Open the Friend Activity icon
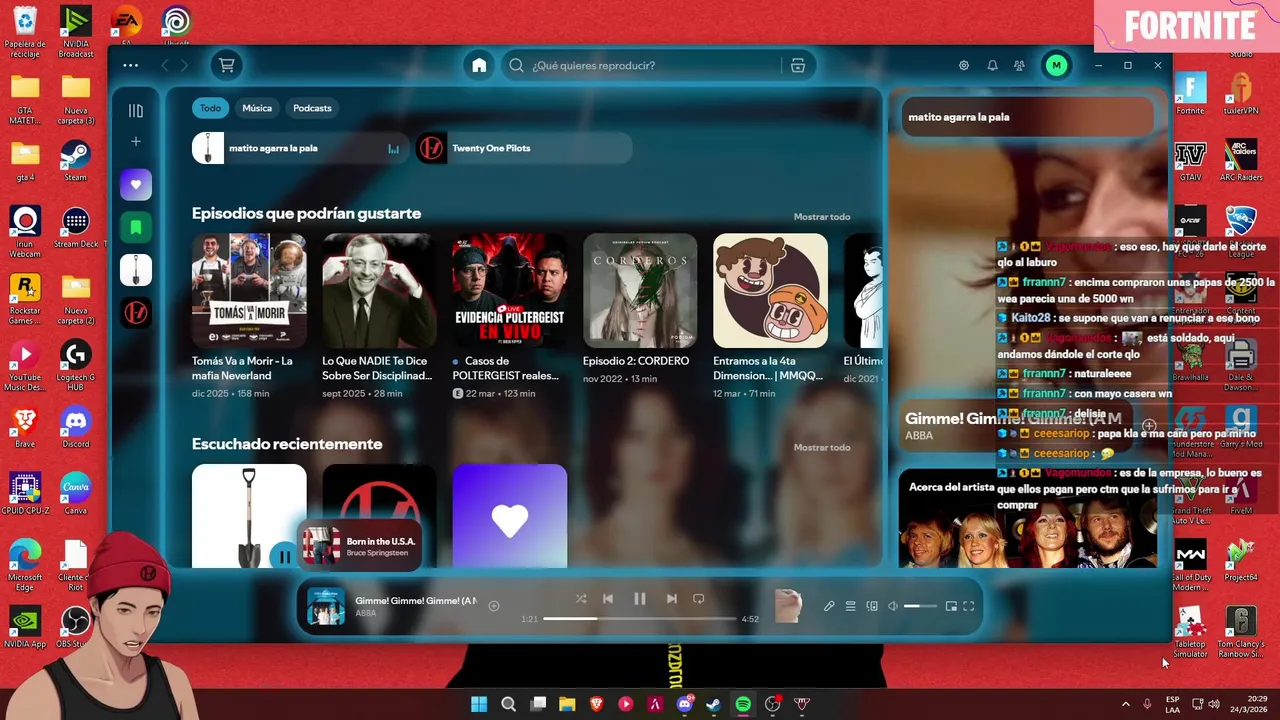 point(1019,65)
